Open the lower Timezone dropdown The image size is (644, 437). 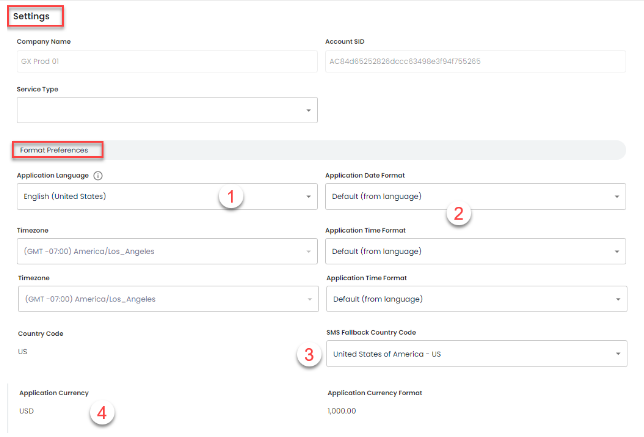click(167, 299)
